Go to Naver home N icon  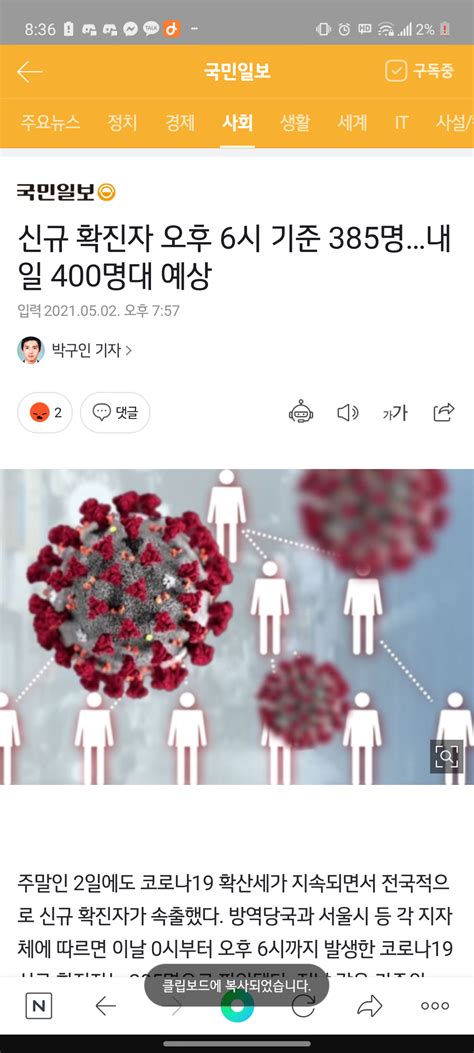point(39,1005)
